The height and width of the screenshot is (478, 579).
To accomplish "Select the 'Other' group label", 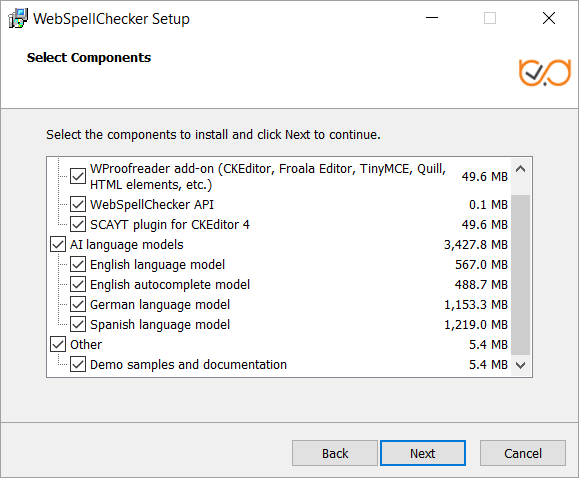I will 86,344.
